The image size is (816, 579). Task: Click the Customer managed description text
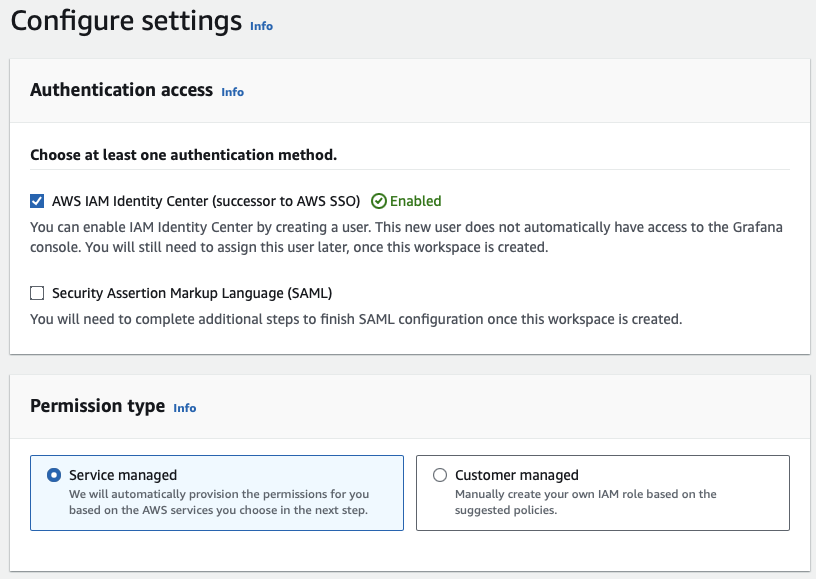click(585, 502)
